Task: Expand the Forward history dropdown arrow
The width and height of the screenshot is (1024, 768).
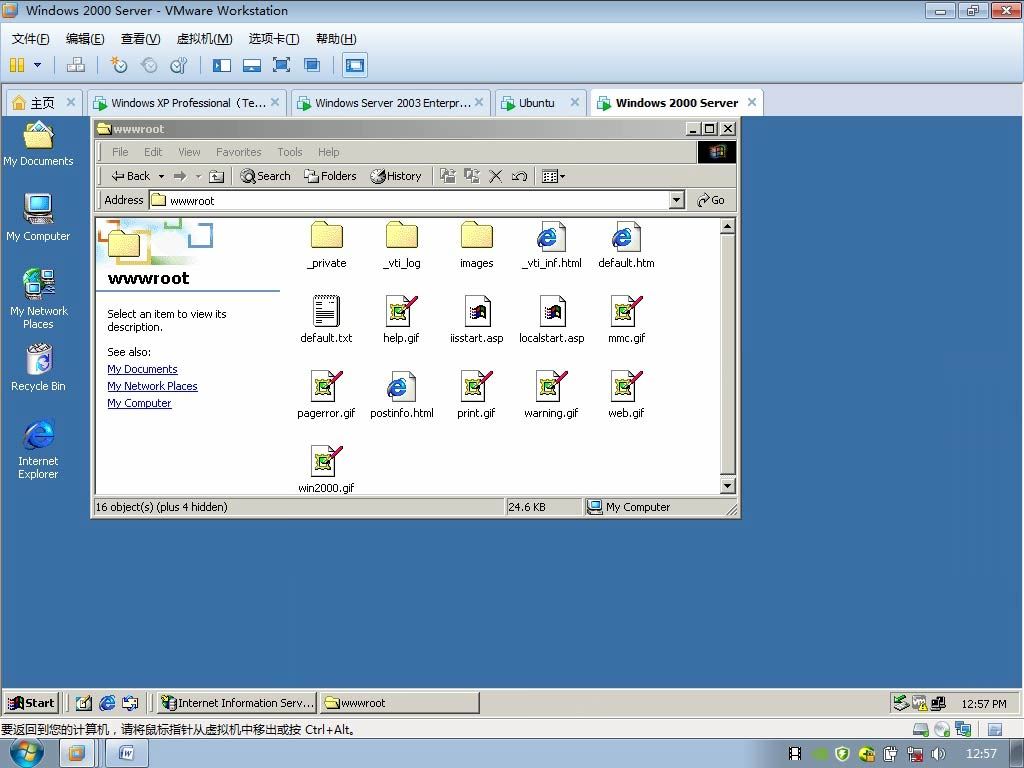Action: [198, 176]
